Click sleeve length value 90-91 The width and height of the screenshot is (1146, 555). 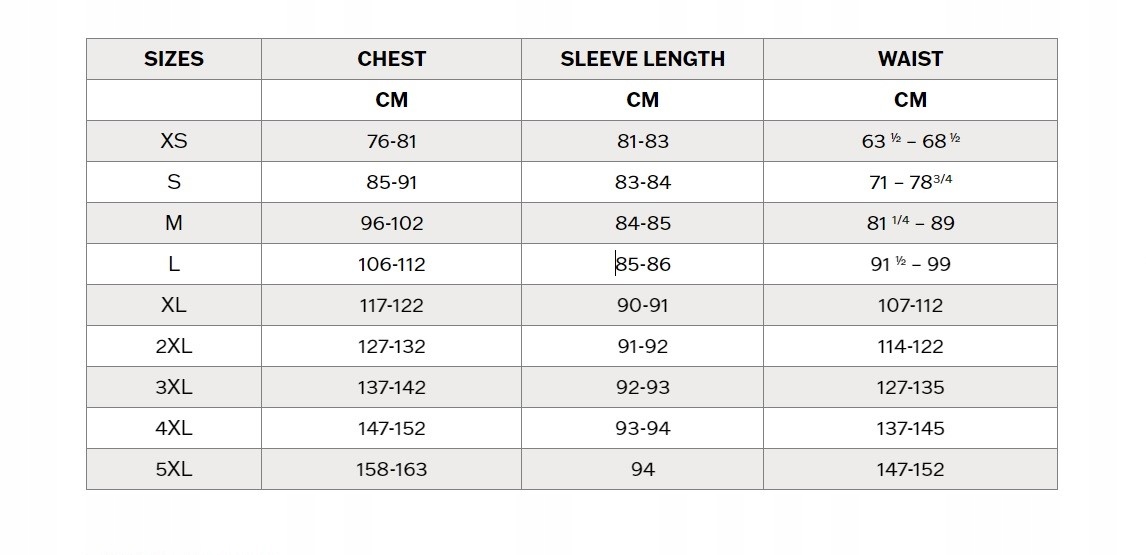coord(643,305)
